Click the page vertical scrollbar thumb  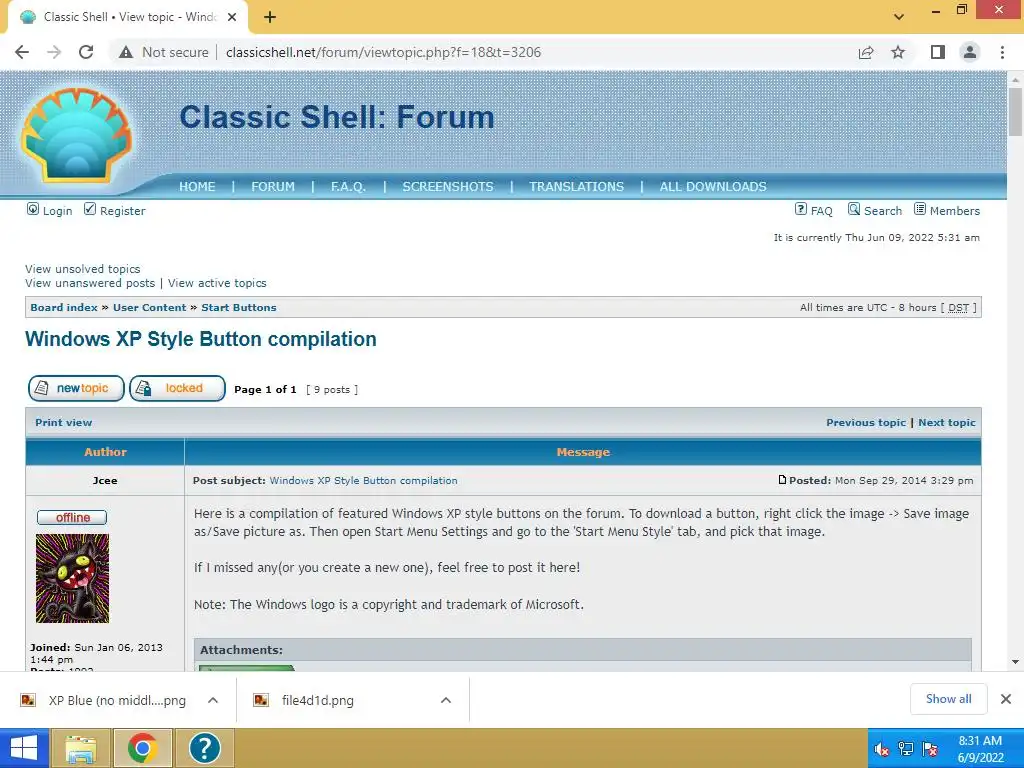1015,112
